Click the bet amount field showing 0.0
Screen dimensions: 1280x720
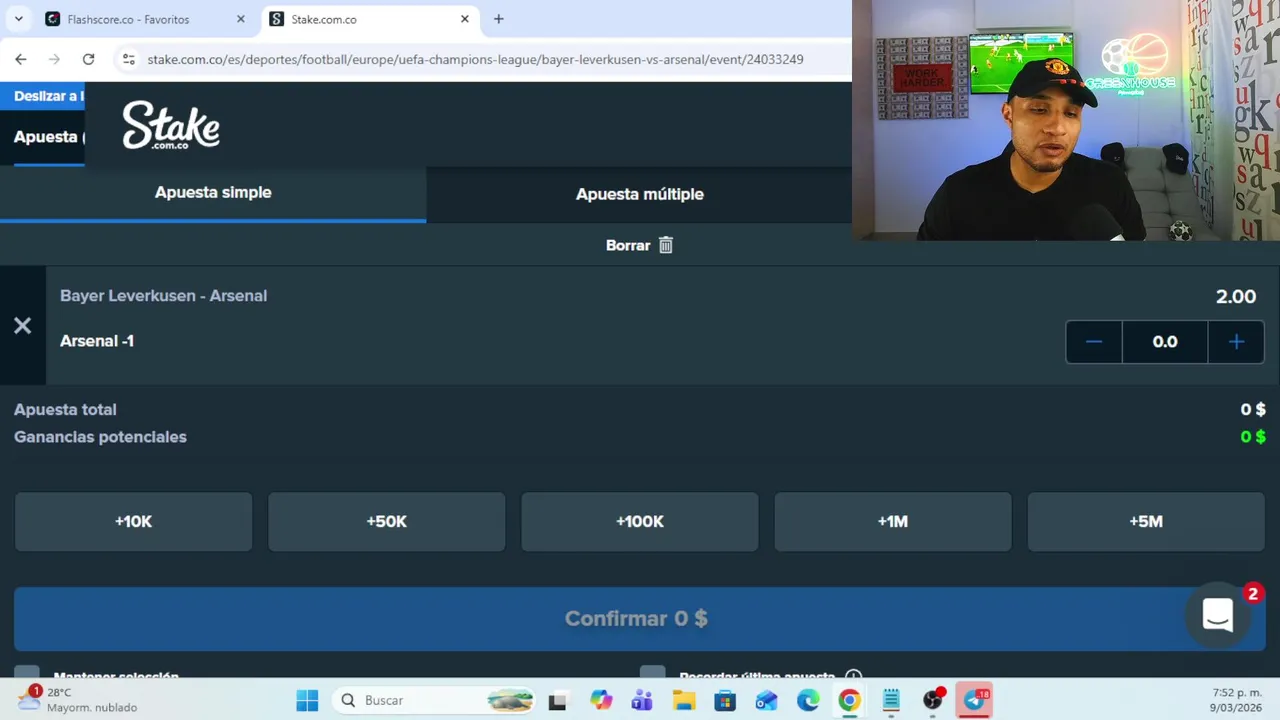(x=1165, y=342)
